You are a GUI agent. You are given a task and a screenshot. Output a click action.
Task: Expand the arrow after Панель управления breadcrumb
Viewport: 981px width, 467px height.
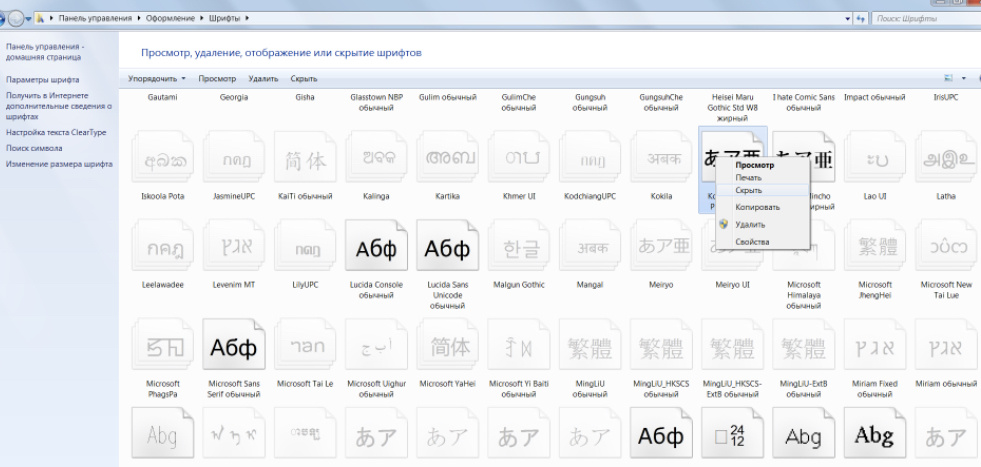pos(139,18)
